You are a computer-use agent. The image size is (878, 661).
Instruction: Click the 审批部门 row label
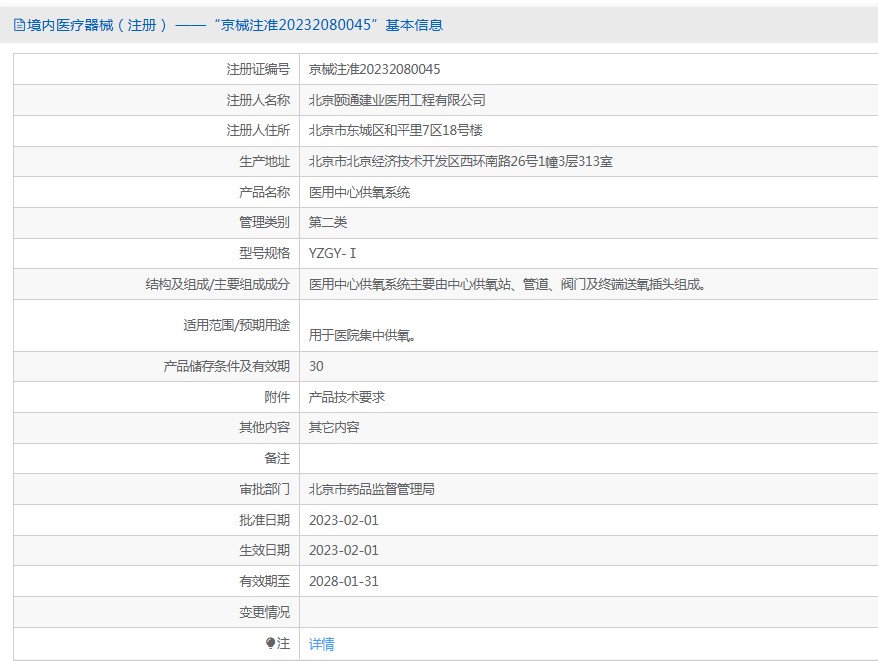click(x=264, y=490)
